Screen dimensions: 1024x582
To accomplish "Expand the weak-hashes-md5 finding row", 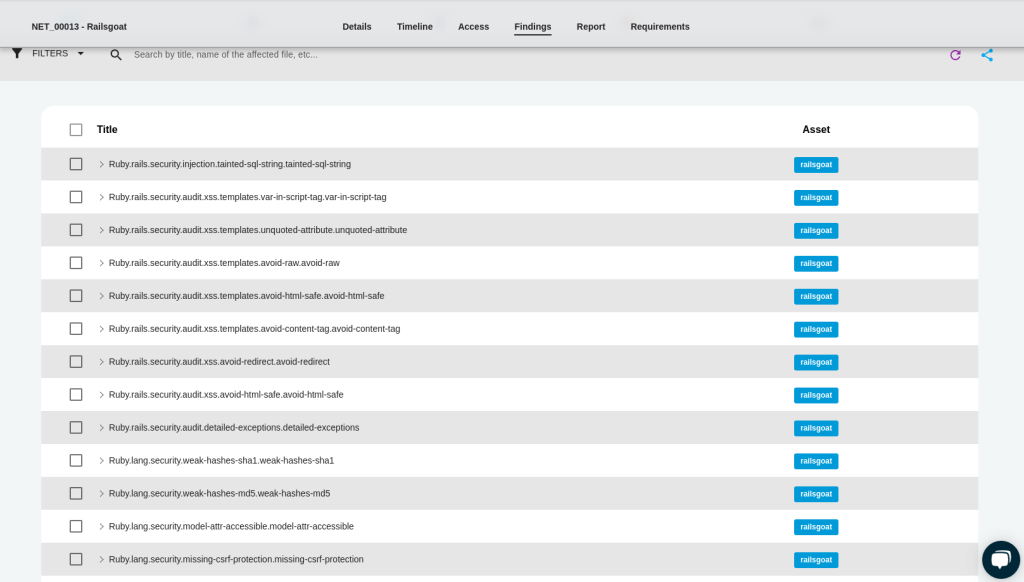I will 101,494.
